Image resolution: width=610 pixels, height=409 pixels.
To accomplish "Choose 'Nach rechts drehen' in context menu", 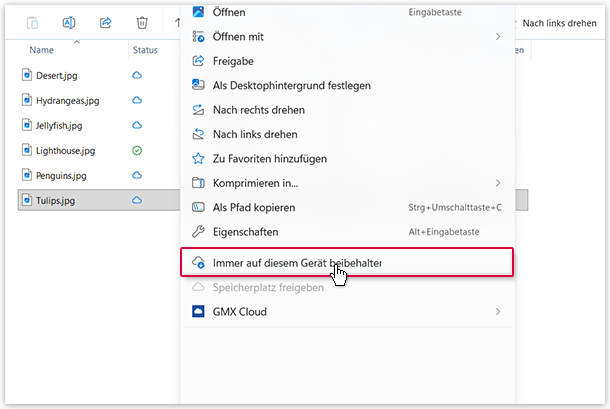I will coord(258,110).
